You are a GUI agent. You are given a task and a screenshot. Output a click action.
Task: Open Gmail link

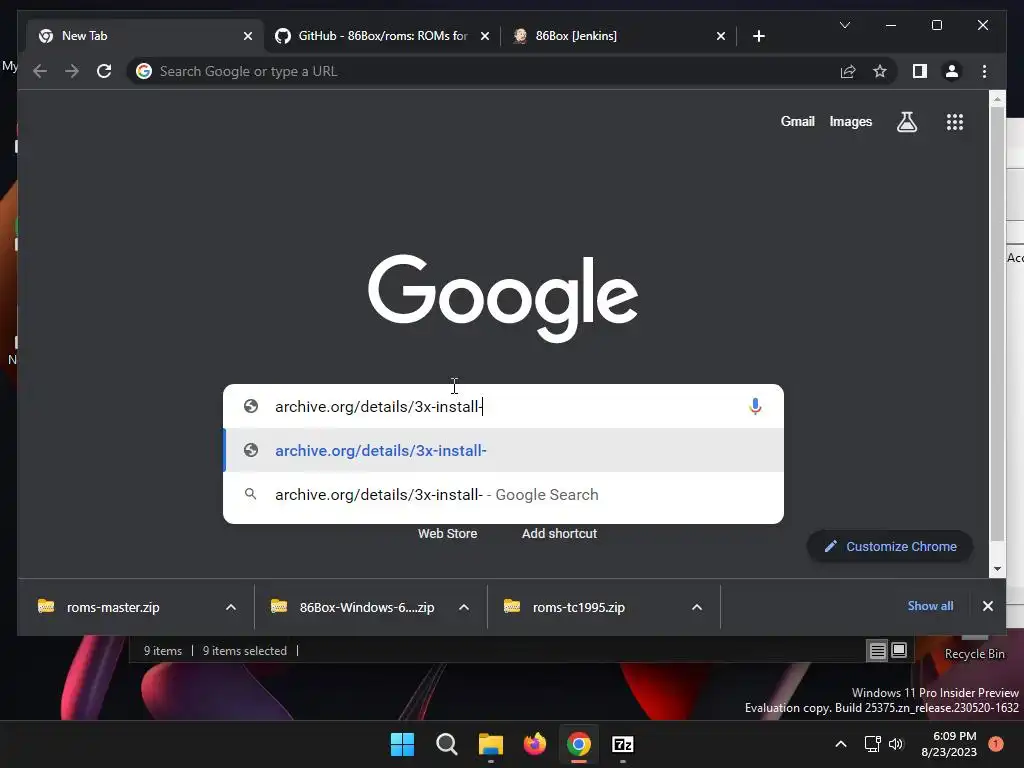[797, 121]
